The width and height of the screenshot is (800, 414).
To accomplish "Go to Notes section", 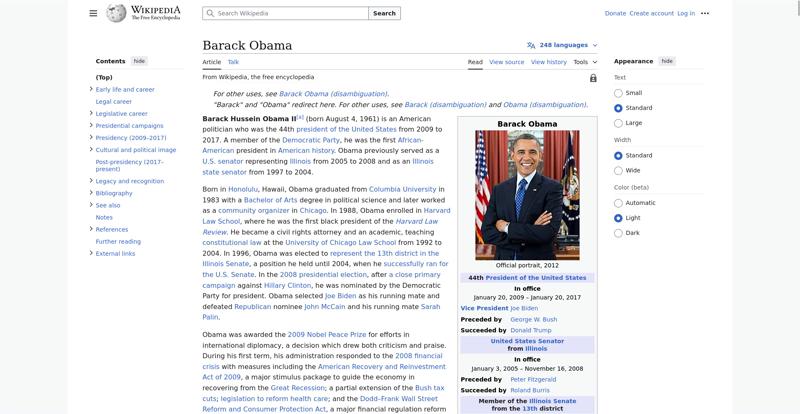I will click(104, 217).
